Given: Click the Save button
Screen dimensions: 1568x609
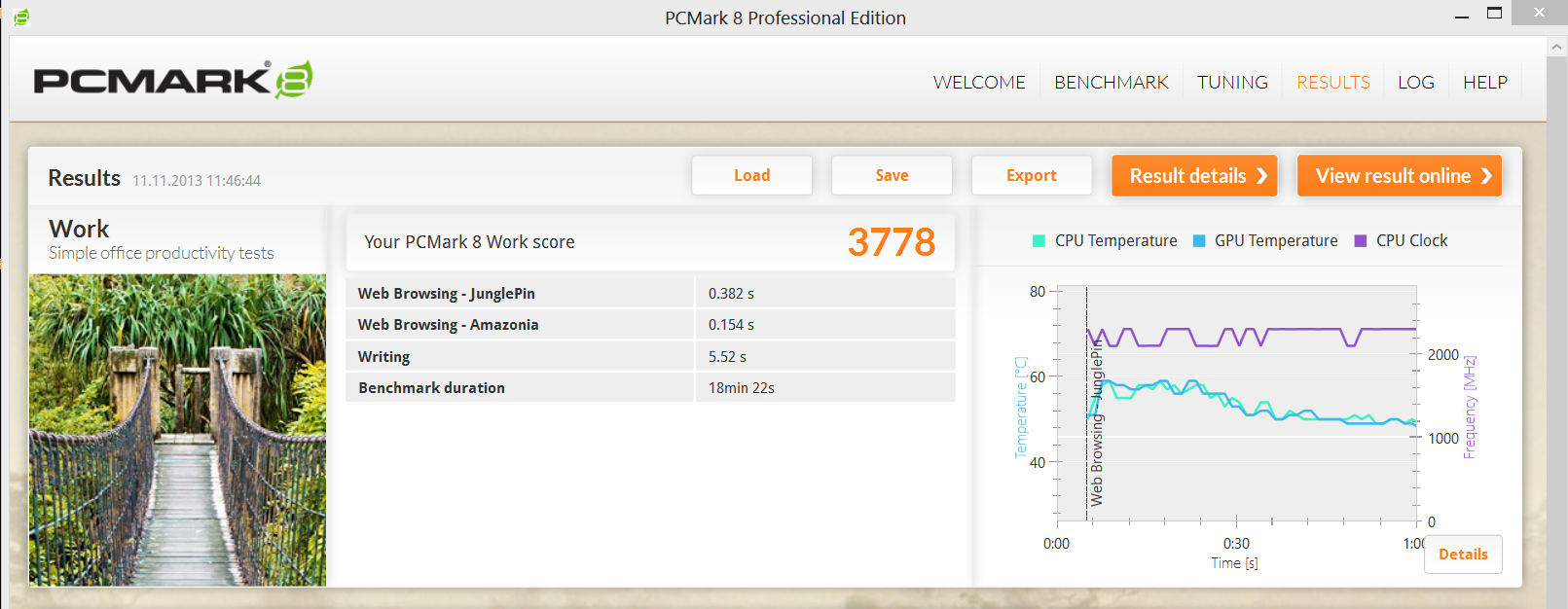Looking at the screenshot, I should [892, 175].
